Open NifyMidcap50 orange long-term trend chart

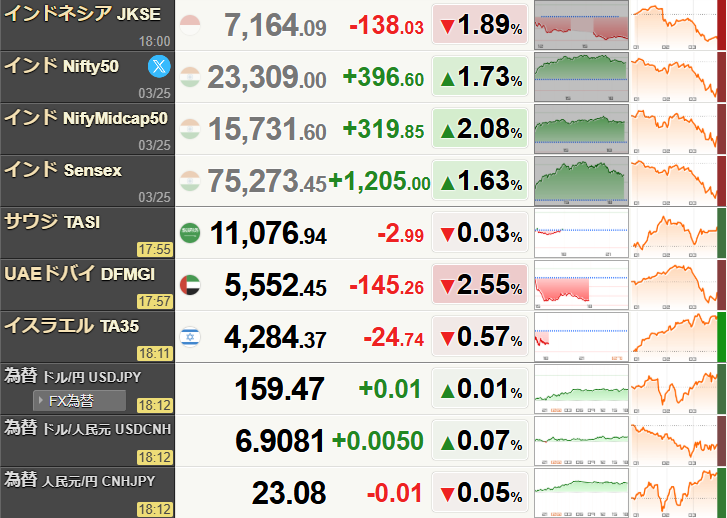674,129
